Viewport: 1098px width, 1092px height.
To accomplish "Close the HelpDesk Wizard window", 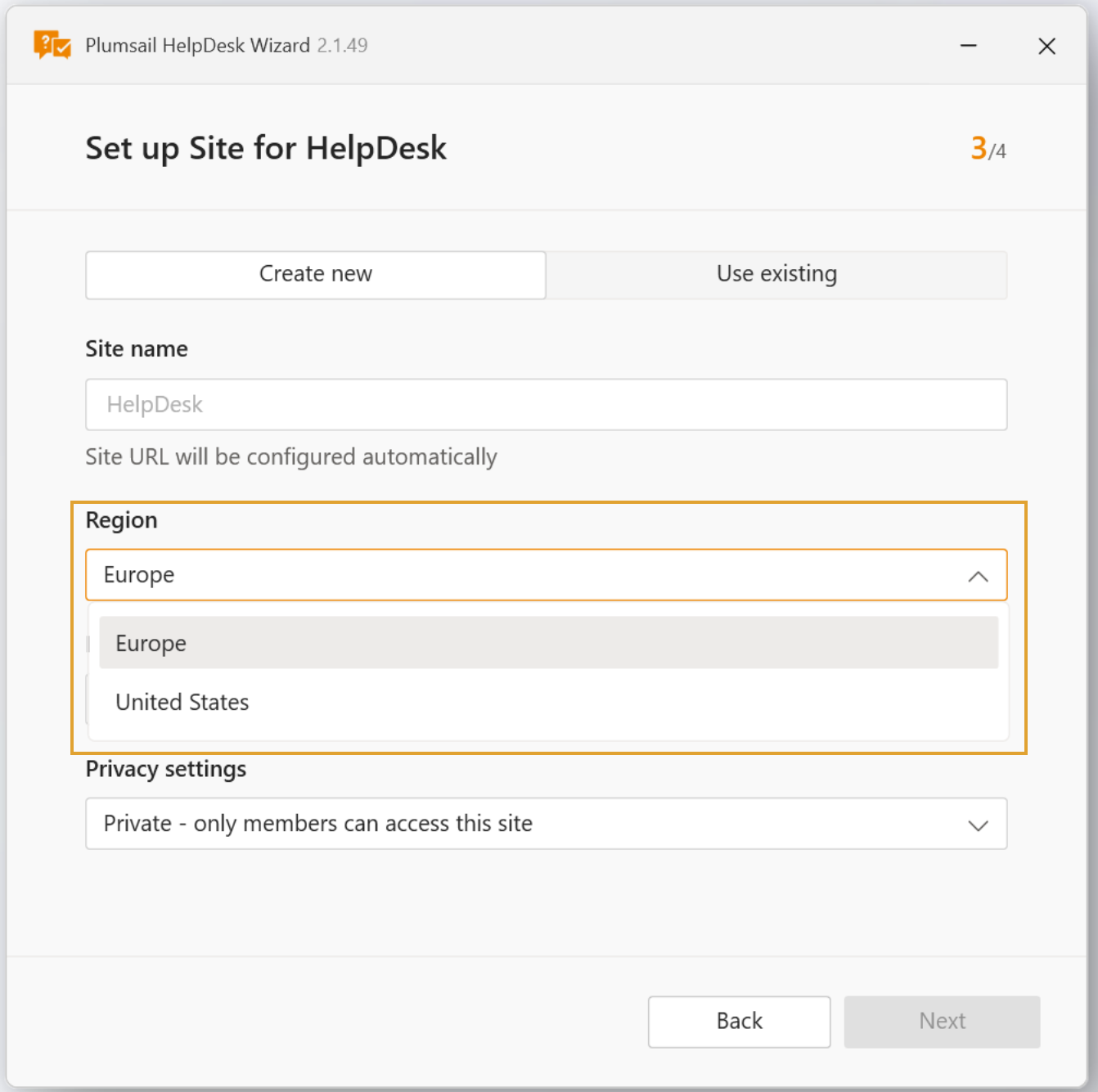I will (1046, 46).
